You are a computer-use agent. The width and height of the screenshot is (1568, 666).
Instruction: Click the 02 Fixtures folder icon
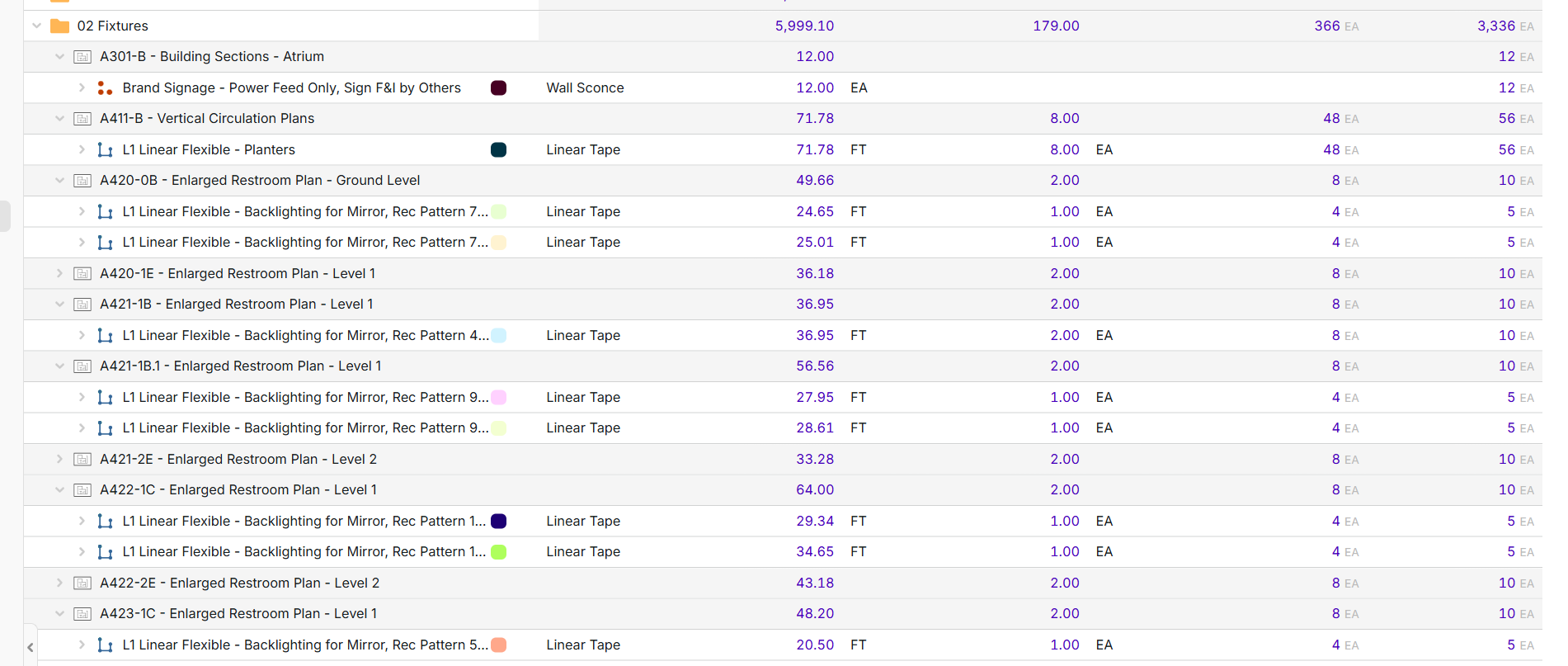[59, 26]
